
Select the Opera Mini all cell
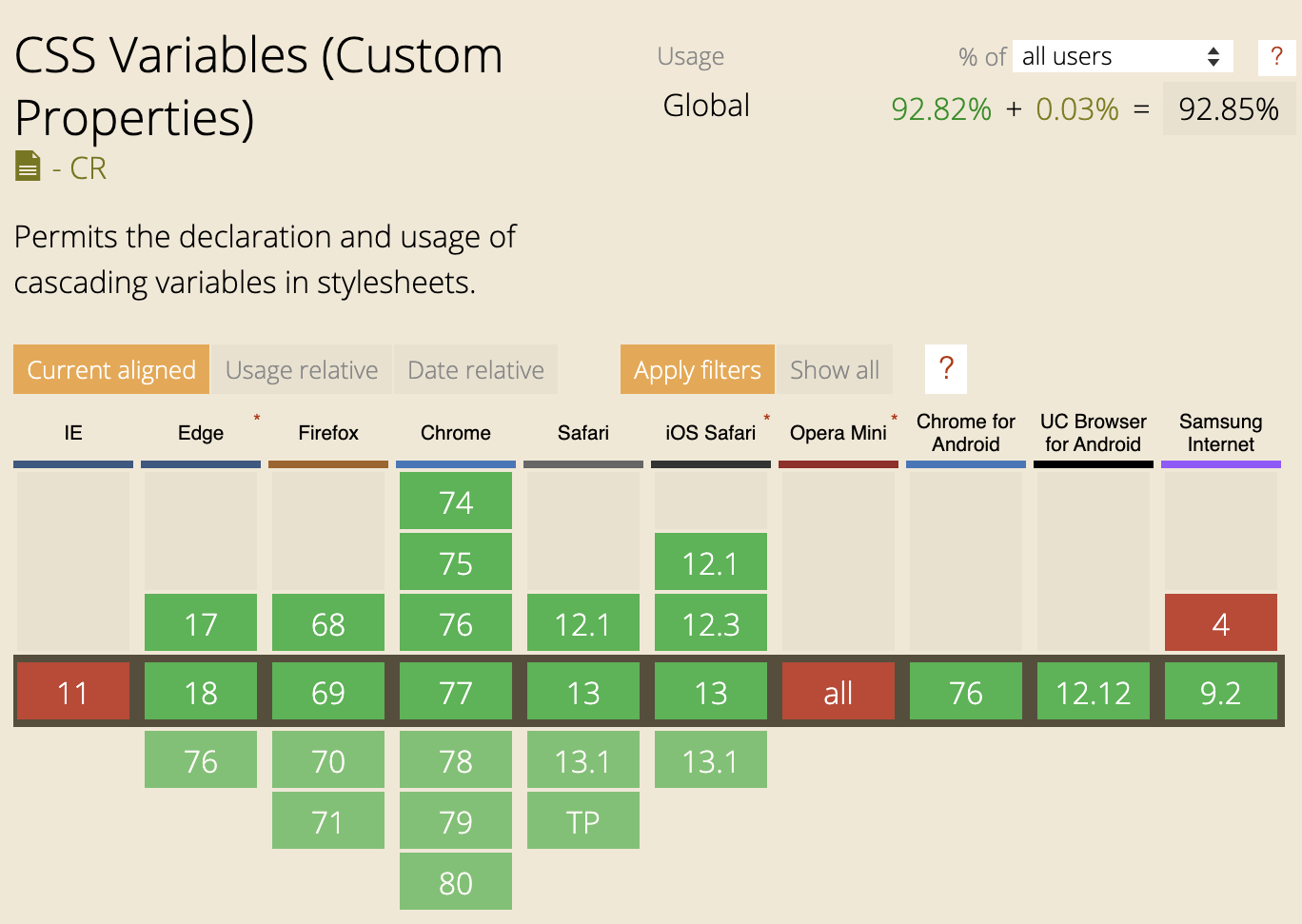click(x=838, y=692)
